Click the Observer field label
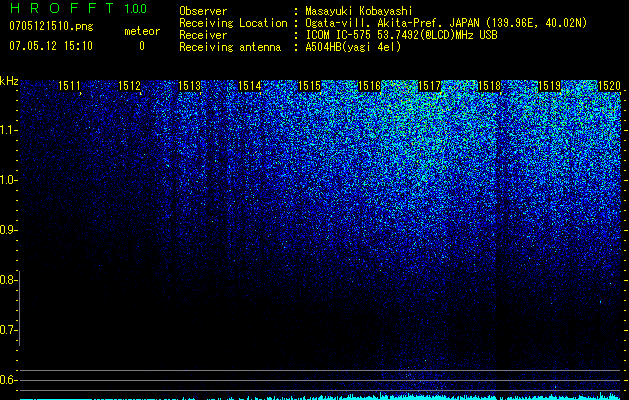The width and height of the screenshot is (629, 400). [203, 11]
